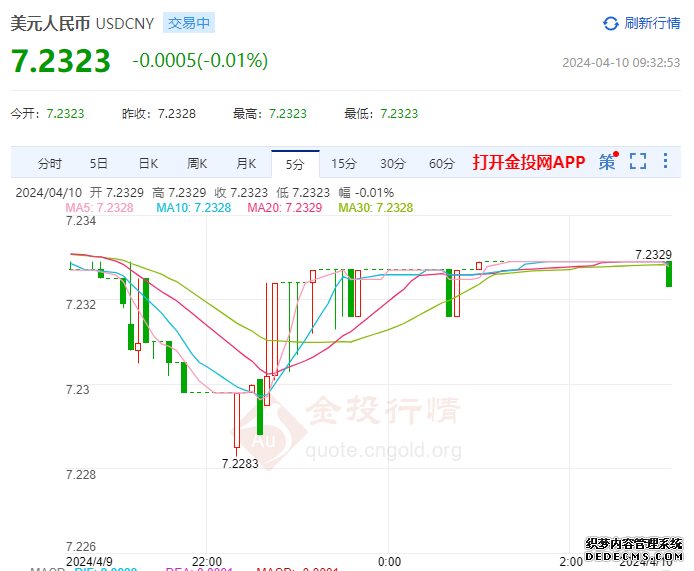
Task: Click the 7.234 price axis label
Action: [x=81, y=220]
